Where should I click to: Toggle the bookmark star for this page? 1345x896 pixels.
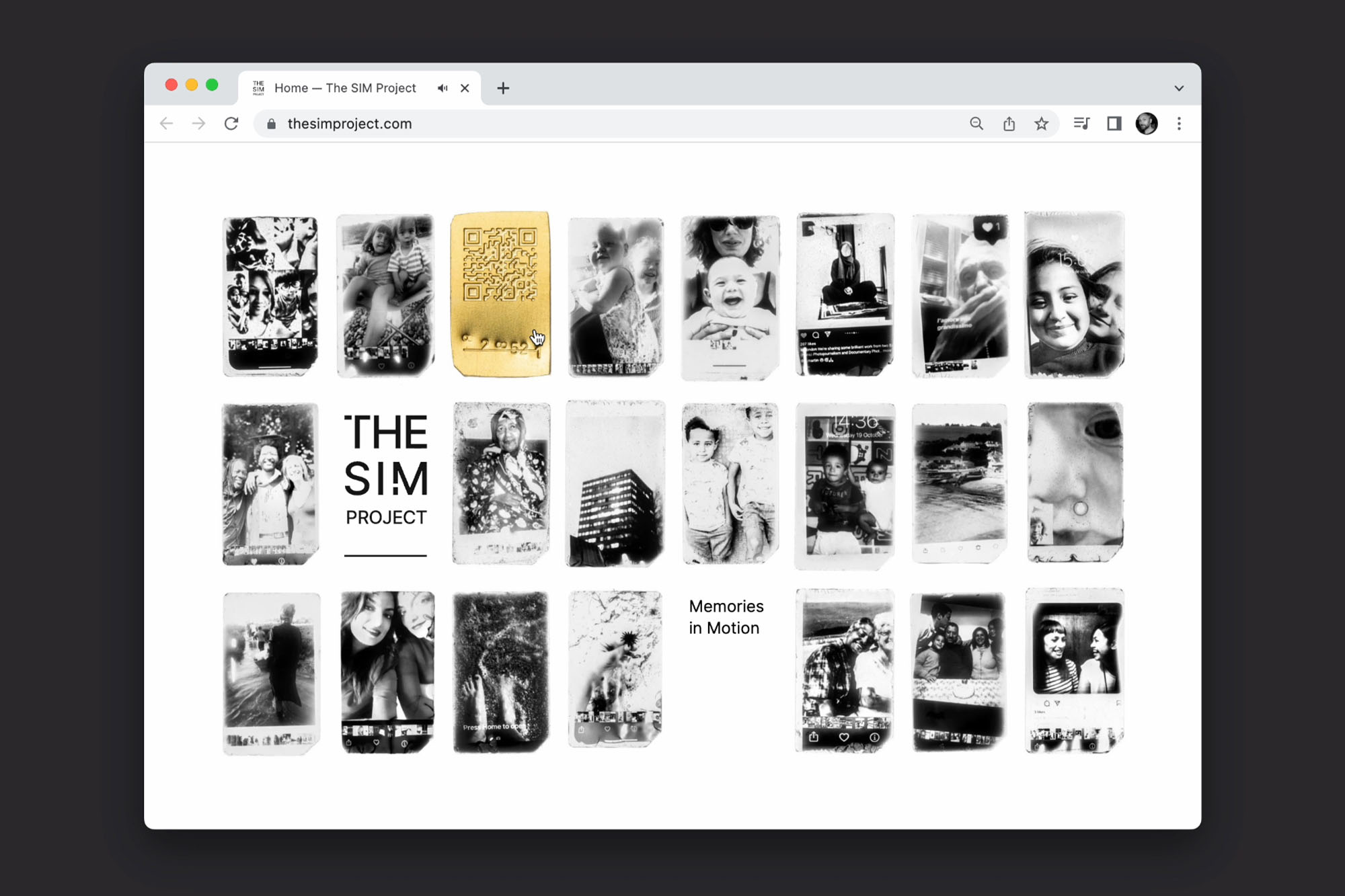click(x=1042, y=124)
